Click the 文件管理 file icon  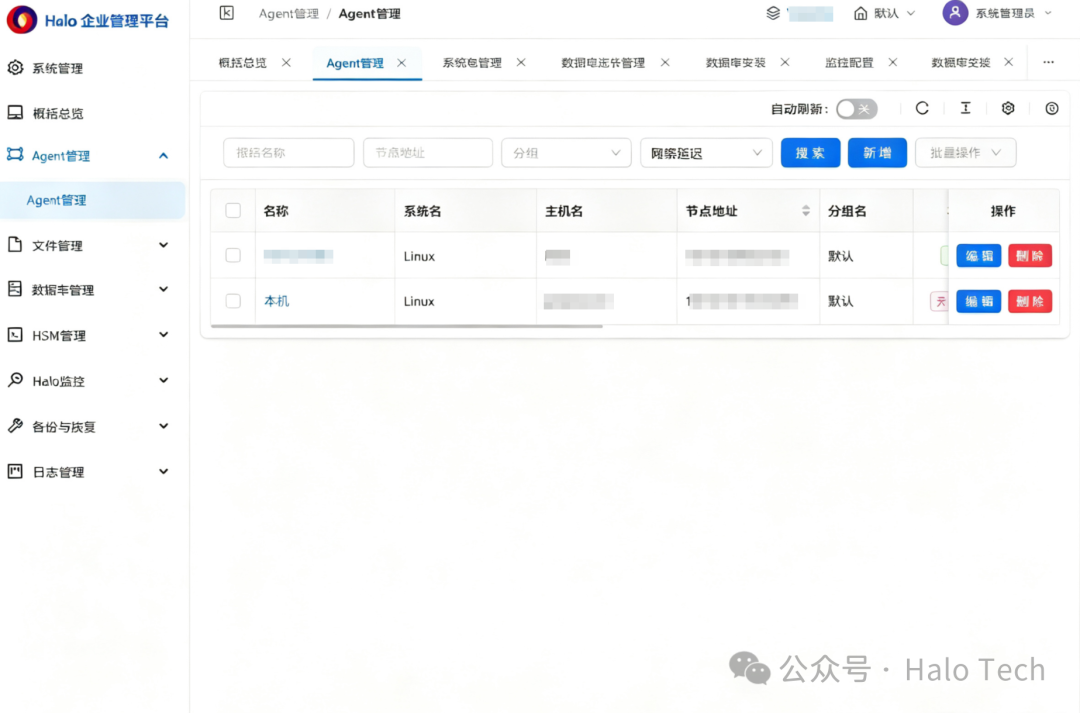pos(15,245)
